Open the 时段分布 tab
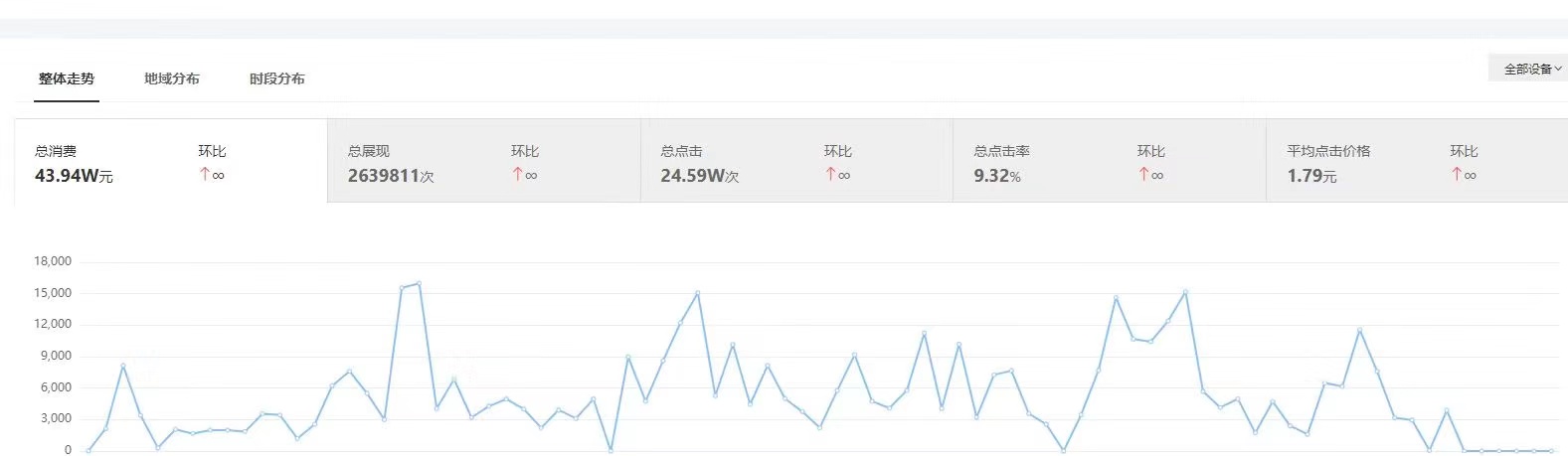The height and width of the screenshot is (456, 1568). (x=277, y=78)
